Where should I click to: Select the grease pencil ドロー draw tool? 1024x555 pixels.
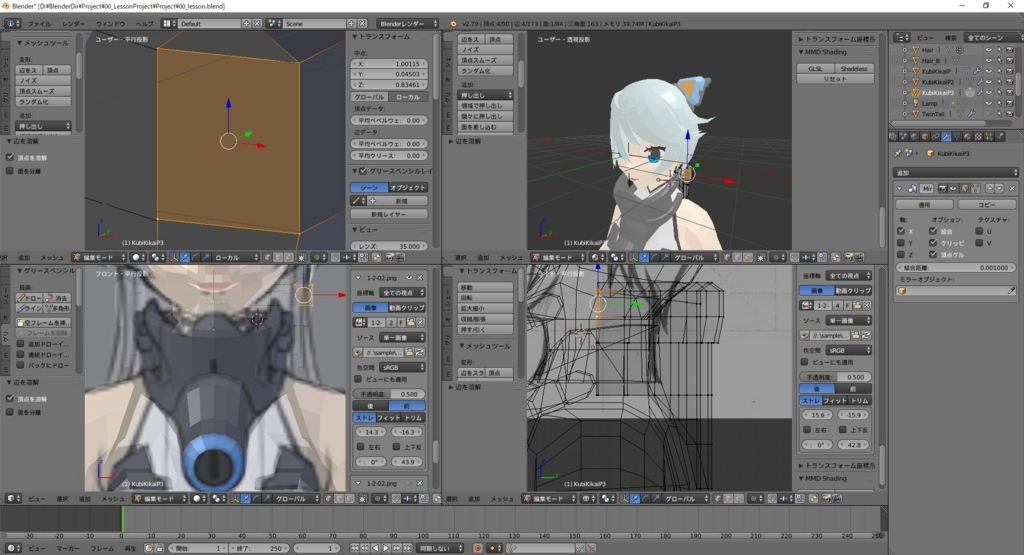click(x=30, y=297)
